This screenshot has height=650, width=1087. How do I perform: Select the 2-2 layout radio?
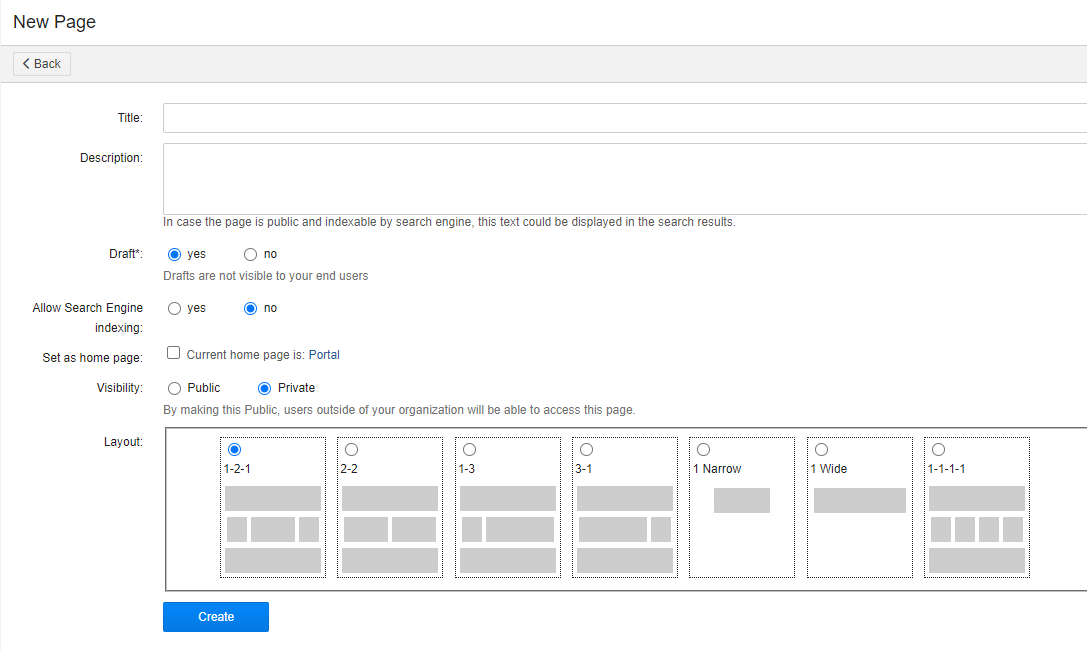point(351,450)
